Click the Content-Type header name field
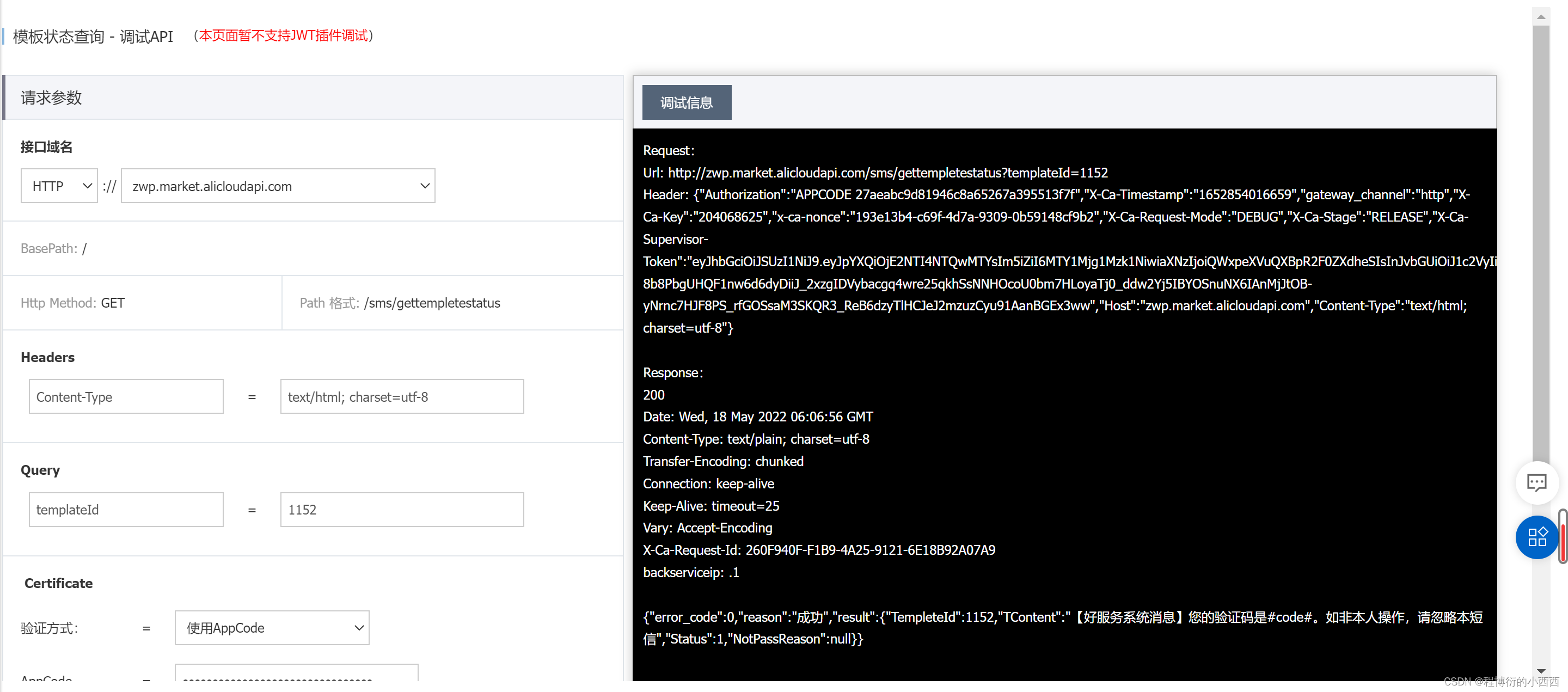Image resolution: width=1568 pixels, height=692 pixels. (x=126, y=397)
